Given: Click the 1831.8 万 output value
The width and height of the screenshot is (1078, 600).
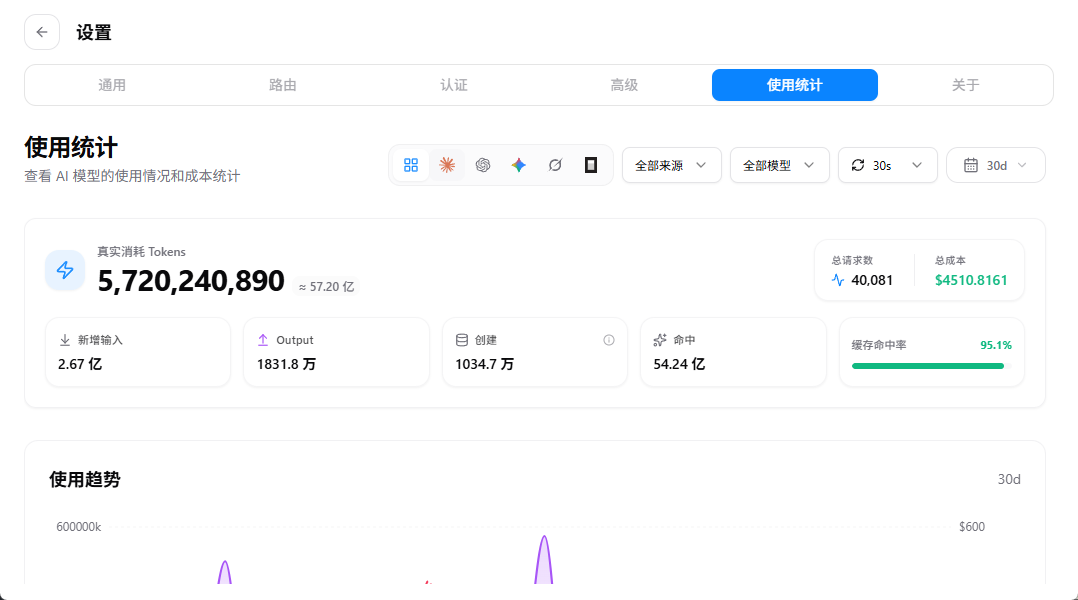Looking at the screenshot, I should coord(286,364).
